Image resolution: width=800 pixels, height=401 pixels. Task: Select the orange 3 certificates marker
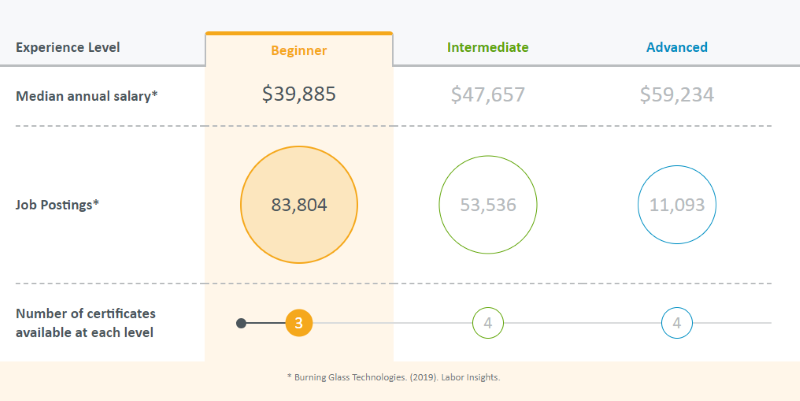point(299,323)
